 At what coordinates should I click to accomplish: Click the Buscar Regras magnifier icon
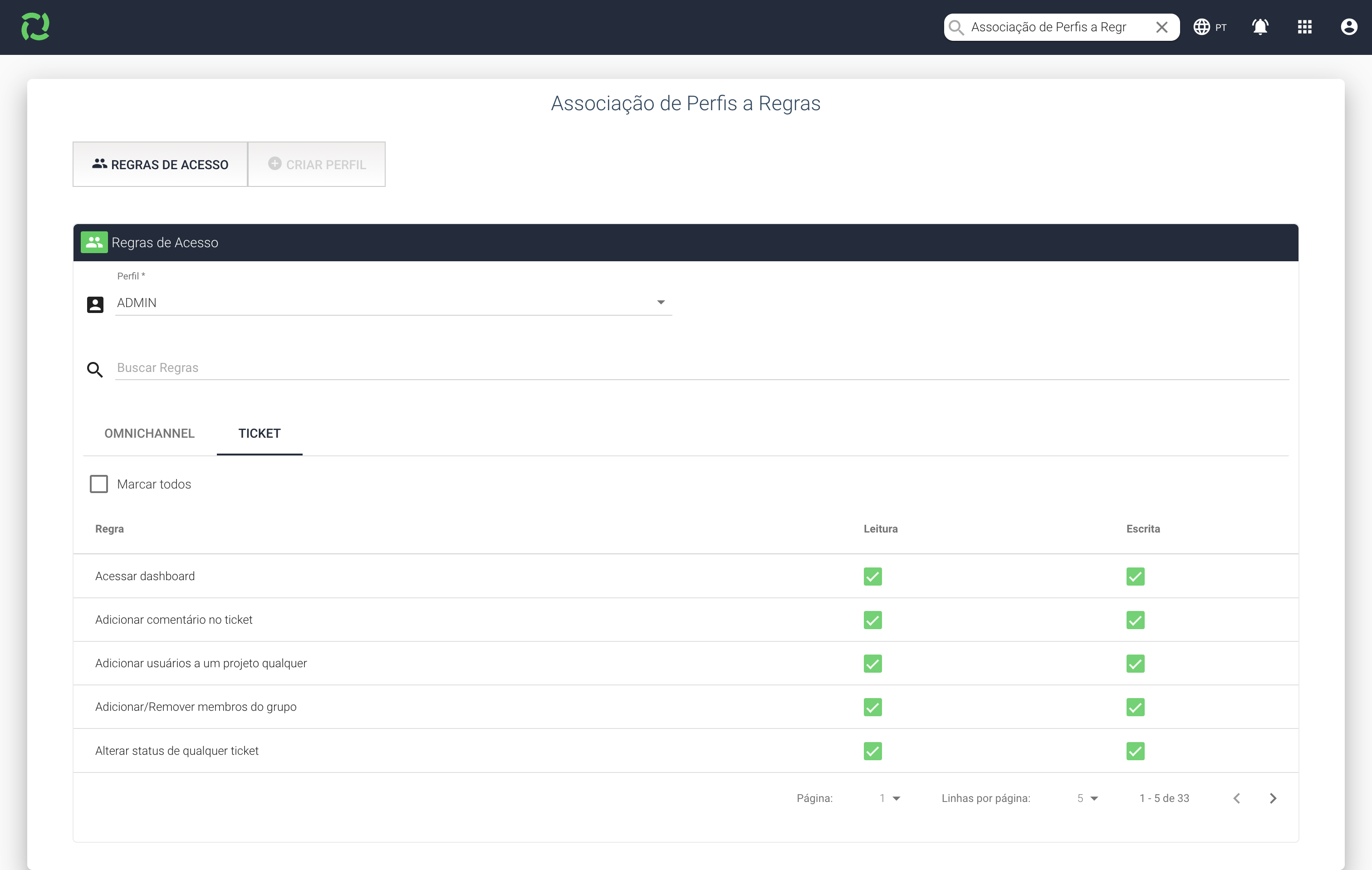[94, 369]
